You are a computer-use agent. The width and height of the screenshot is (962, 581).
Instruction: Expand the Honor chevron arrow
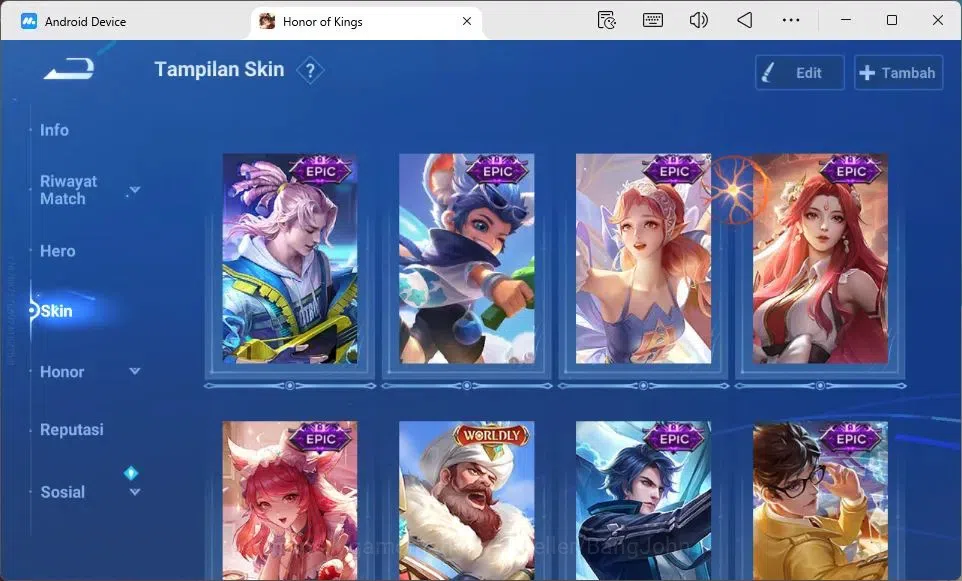click(134, 371)
